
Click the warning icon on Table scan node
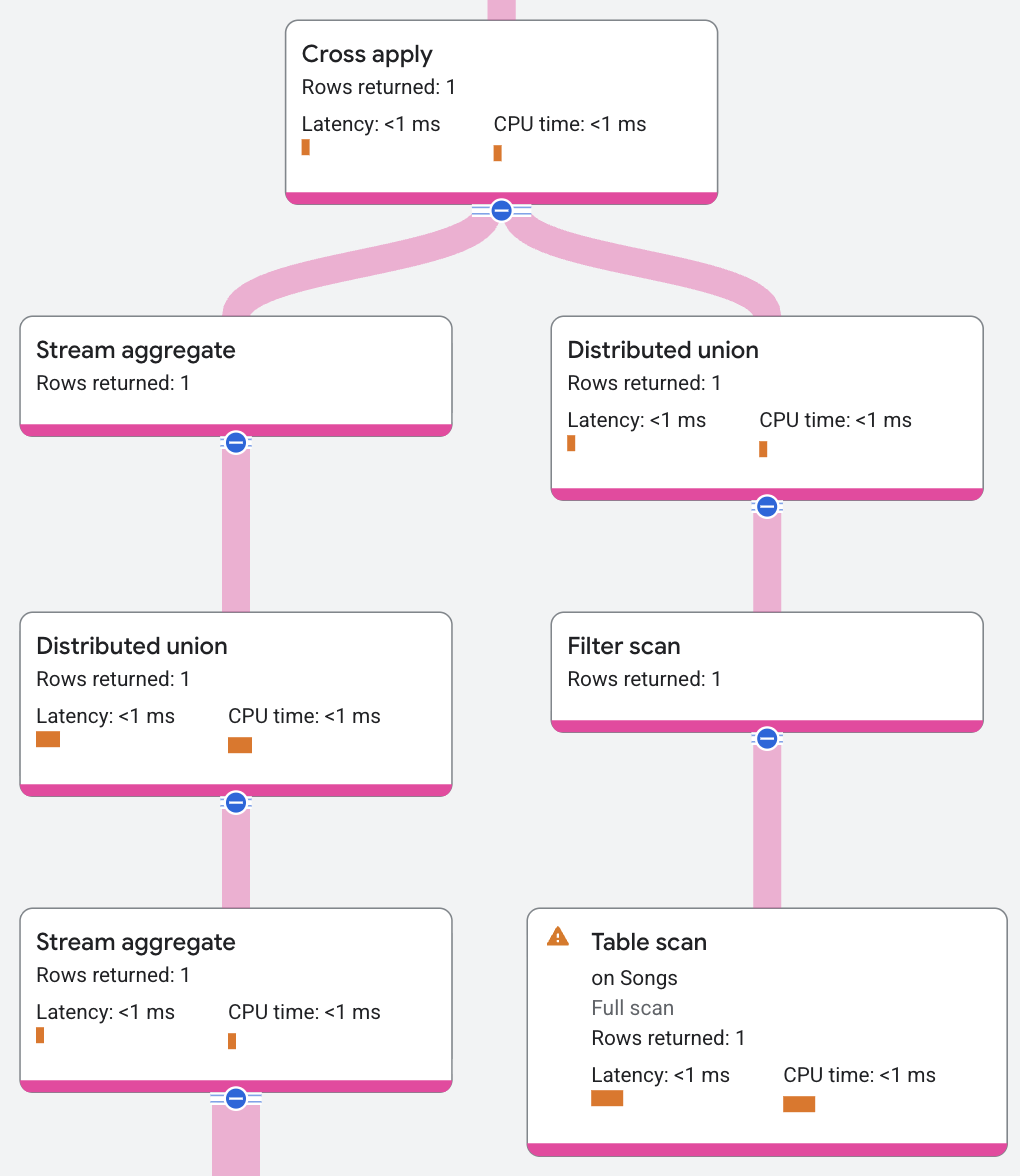[556, 936]
